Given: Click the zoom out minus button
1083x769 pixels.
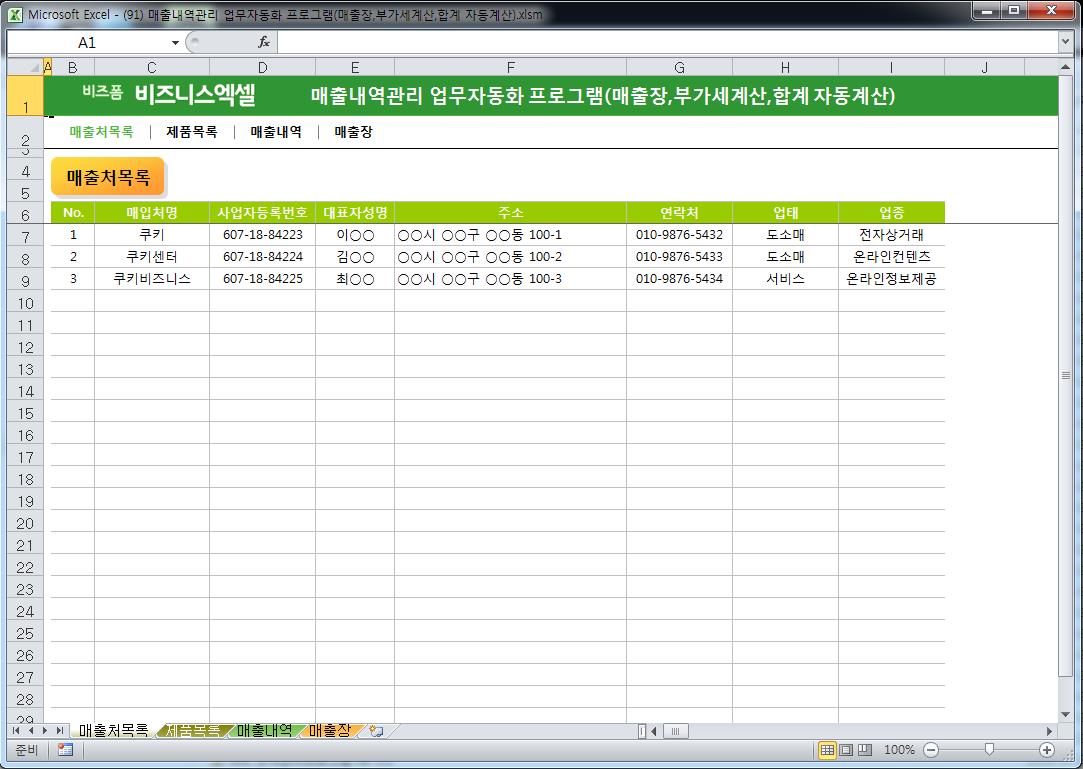Looking at the screenshot, I should coord(931,750).
